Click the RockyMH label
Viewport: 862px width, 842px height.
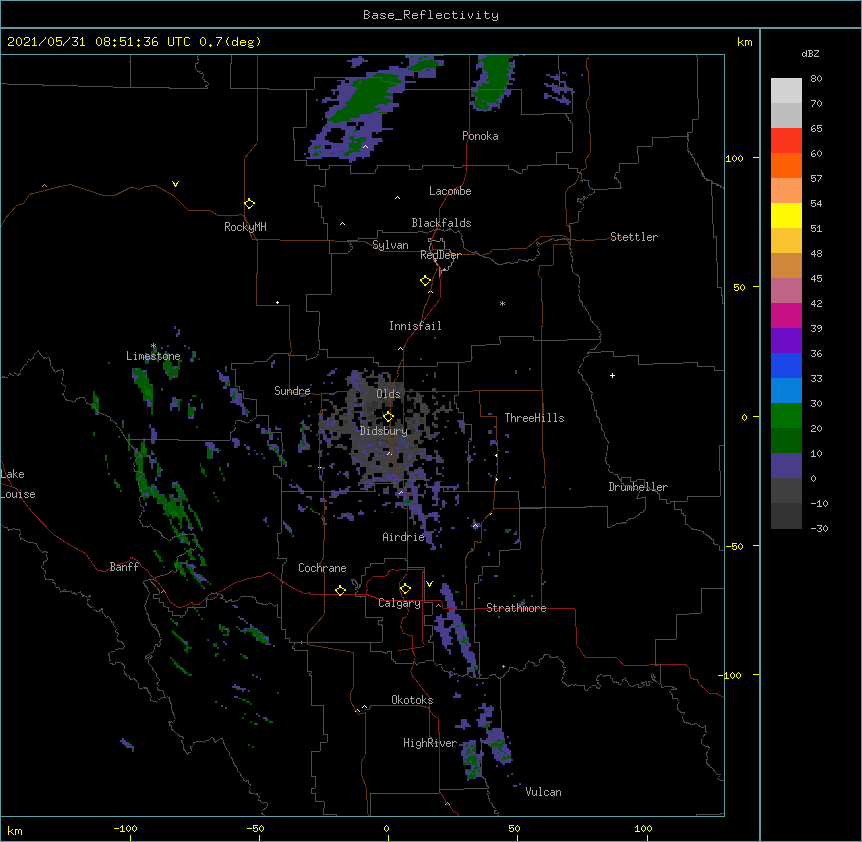click(245, 227)
